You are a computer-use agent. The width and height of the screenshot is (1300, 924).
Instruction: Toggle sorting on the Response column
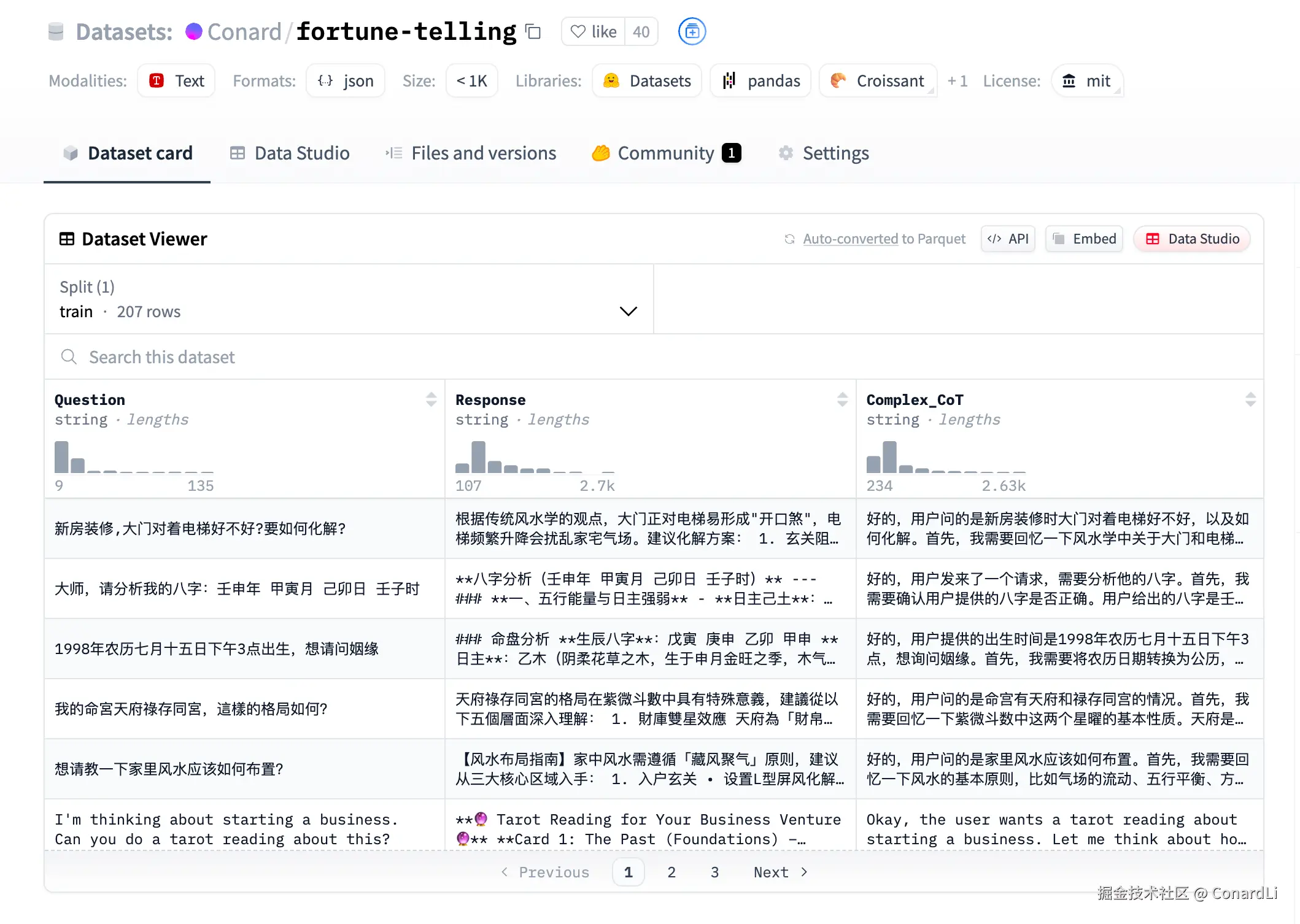(842, 399)
